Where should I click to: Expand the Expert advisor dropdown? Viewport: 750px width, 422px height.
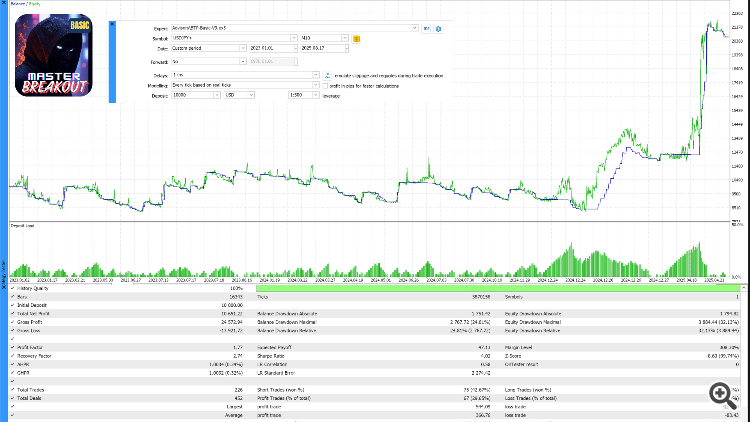pos(414,29)
